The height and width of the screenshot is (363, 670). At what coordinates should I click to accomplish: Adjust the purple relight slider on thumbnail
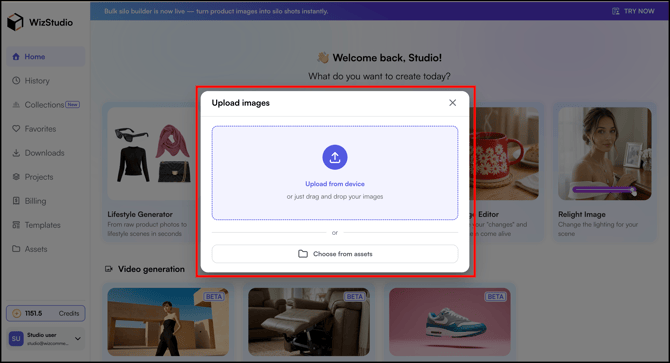(x=604, y=190)
